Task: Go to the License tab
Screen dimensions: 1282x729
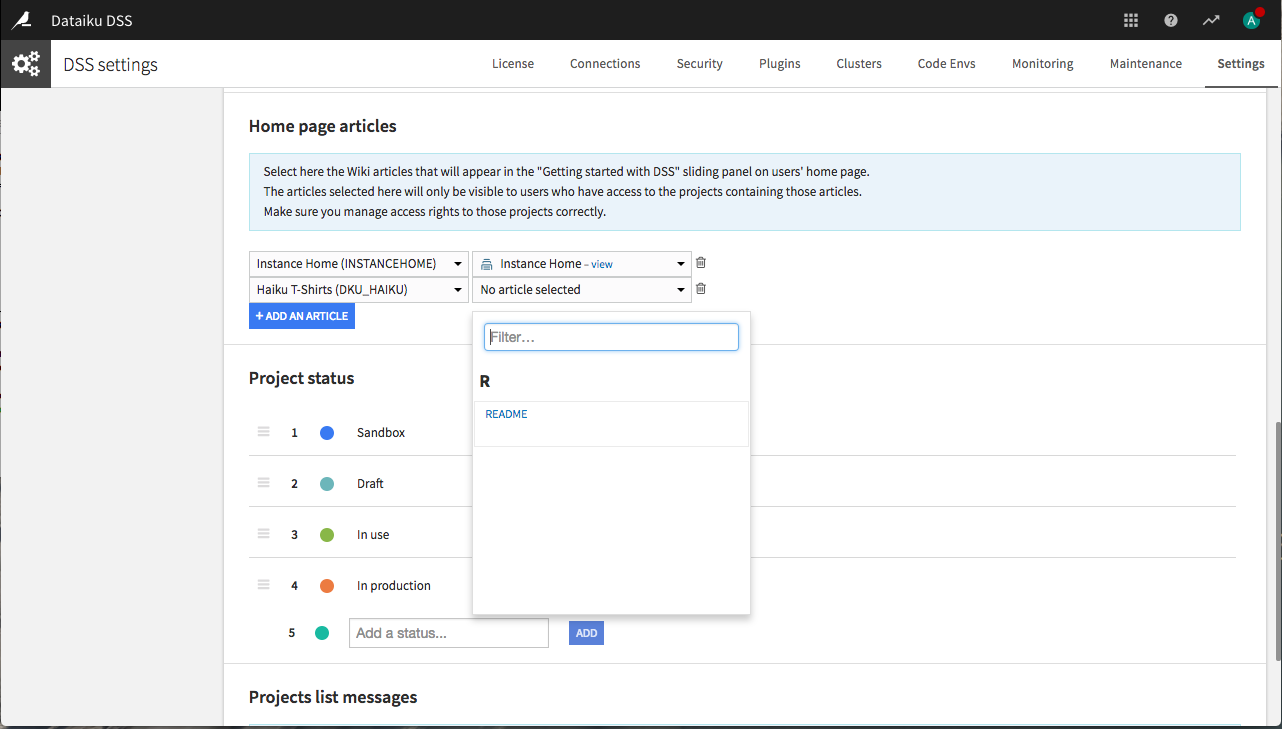Action: pos(513,63)
